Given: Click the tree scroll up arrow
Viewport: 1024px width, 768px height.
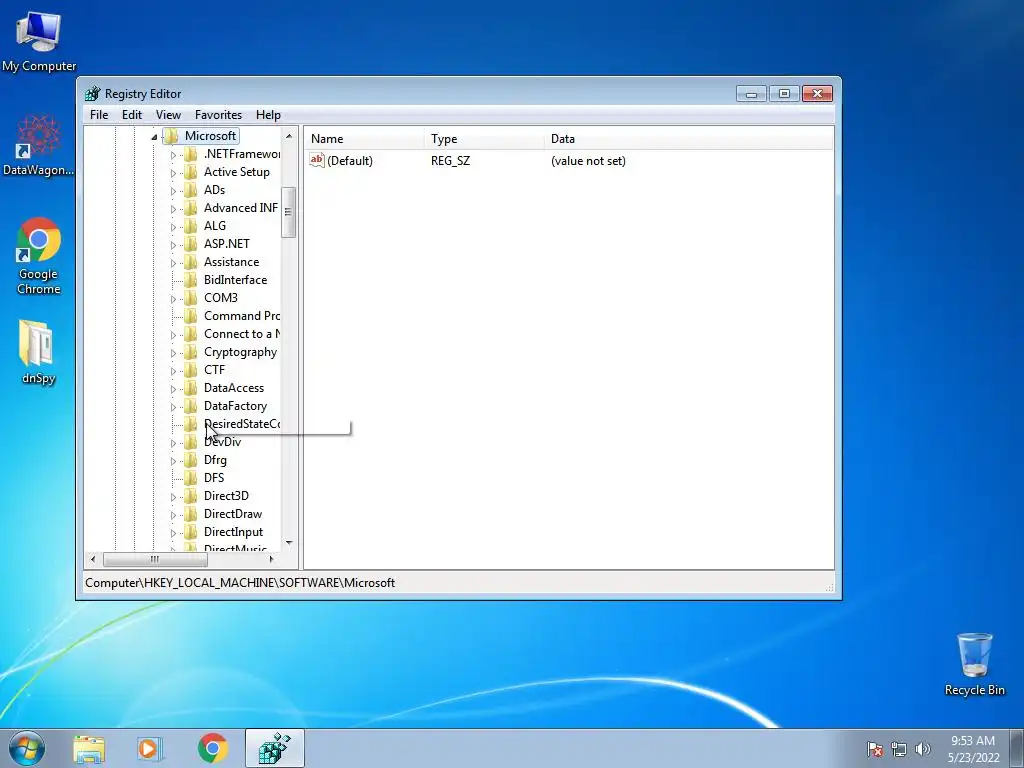Looking at the screenshot, I should click(x=289, y=136).
